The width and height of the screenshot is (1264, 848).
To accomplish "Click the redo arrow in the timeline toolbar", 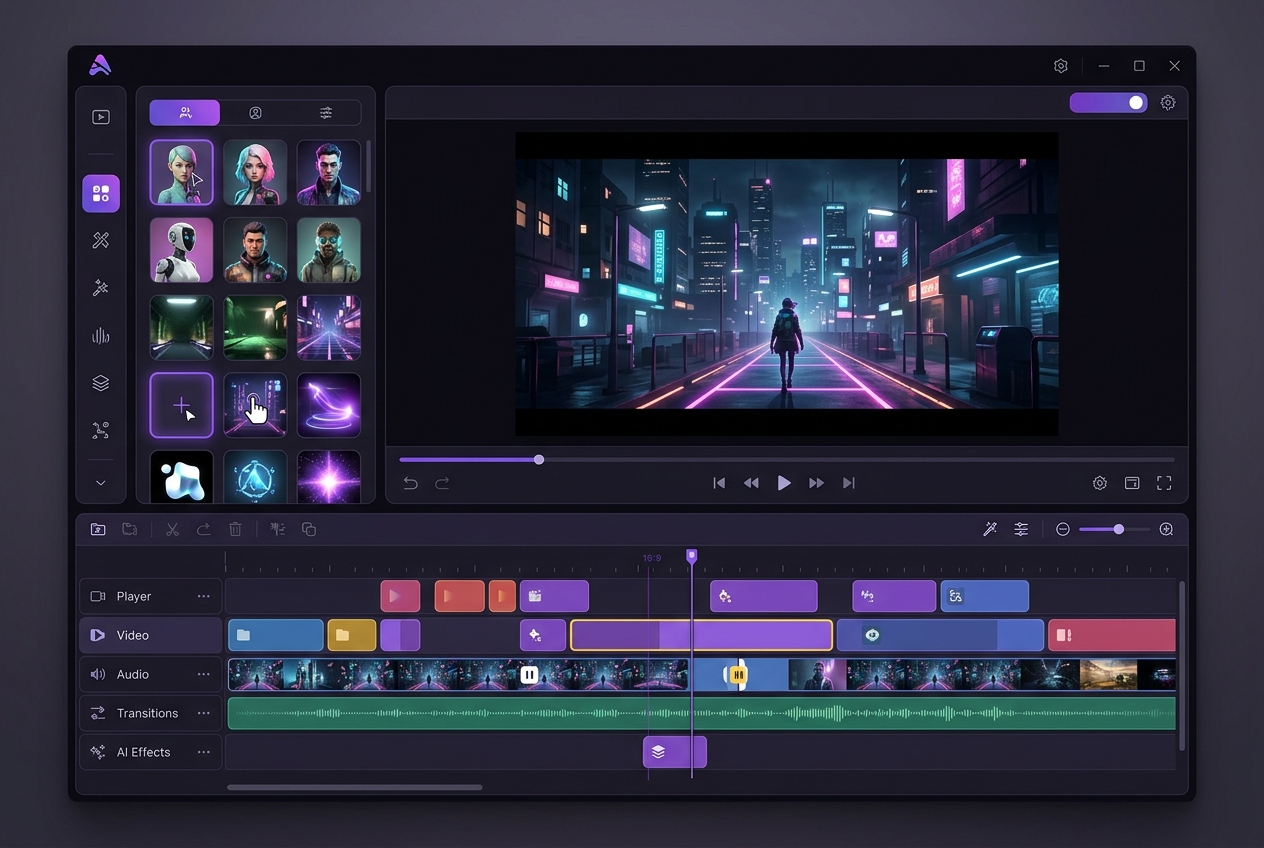I will point(204,529).
